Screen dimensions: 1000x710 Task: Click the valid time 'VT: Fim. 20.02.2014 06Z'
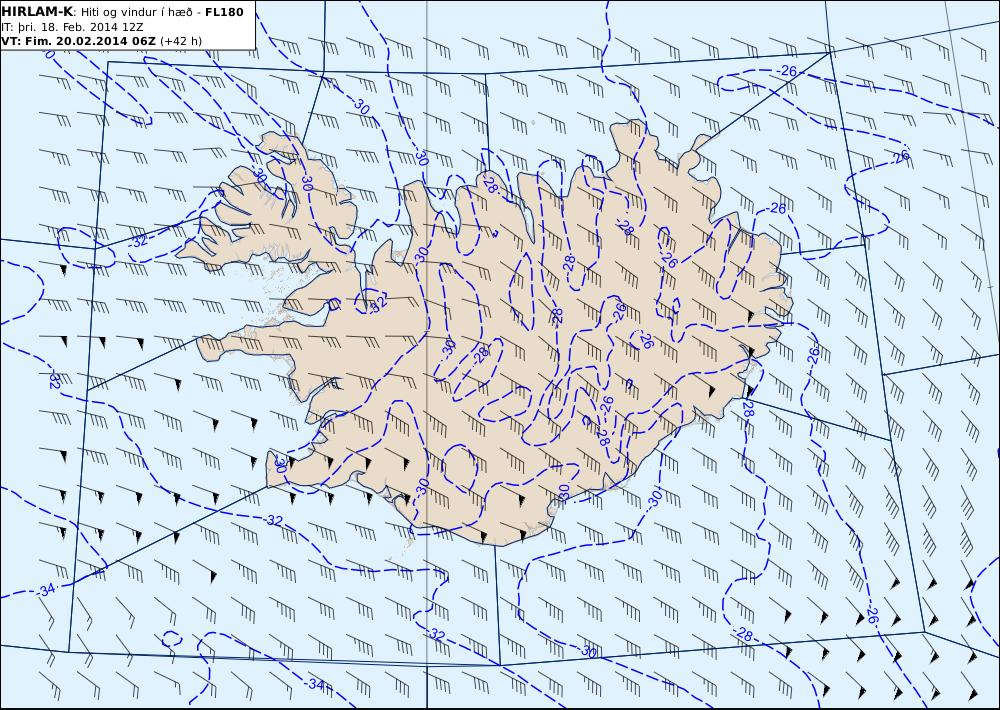(78, 41)
